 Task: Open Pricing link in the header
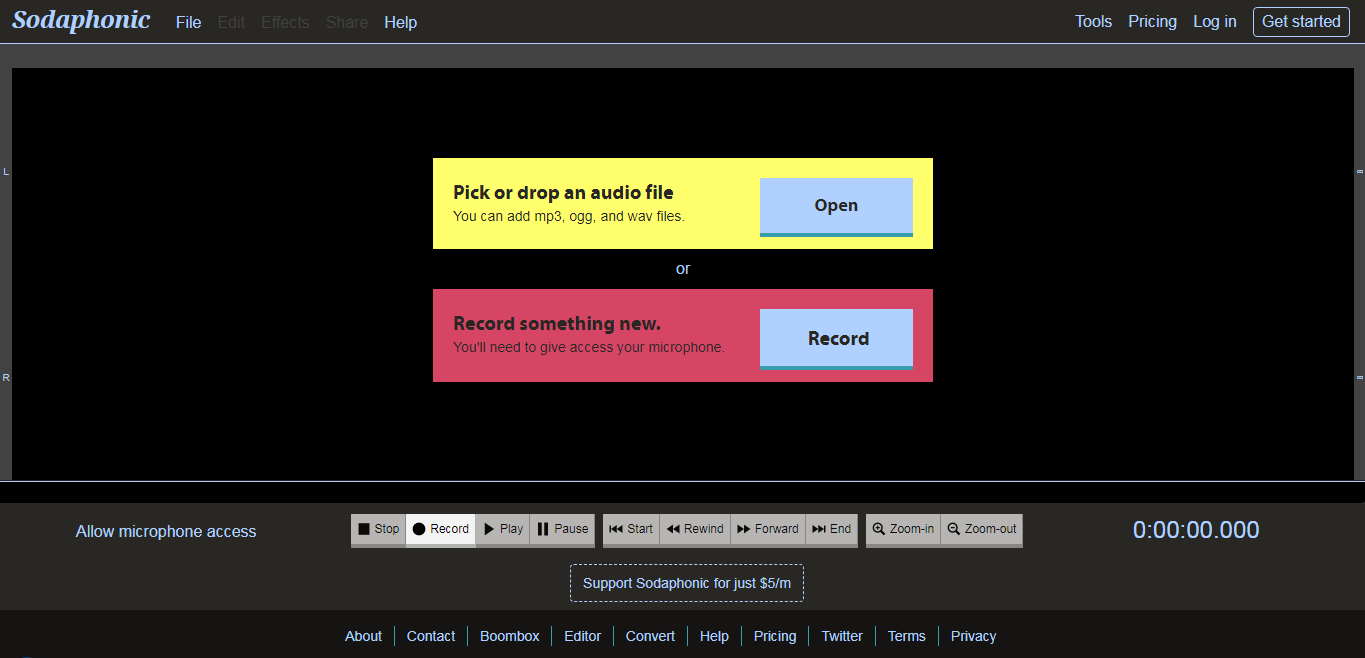pyautogui.click(x=1152, y=21)
